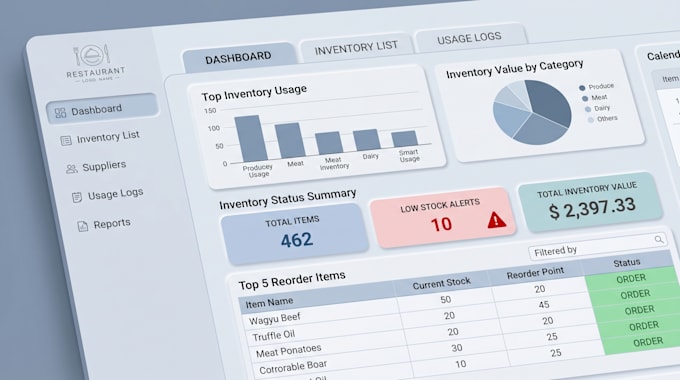Screen dimensions: 680x380
Task: Click the Smart Usage bar
Action: click(404, 138)
